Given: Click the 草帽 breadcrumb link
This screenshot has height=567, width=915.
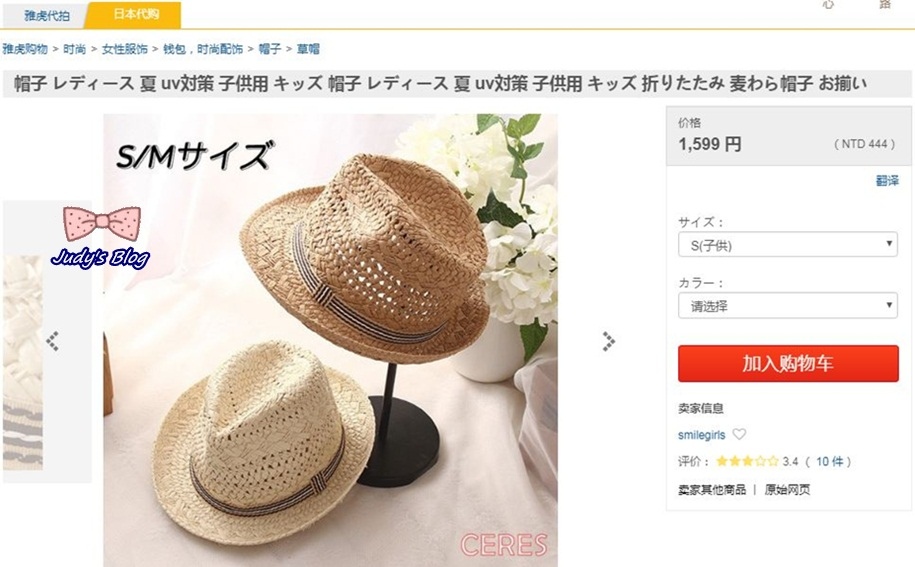Looking at the screenshot, I should tap(308, 49).
